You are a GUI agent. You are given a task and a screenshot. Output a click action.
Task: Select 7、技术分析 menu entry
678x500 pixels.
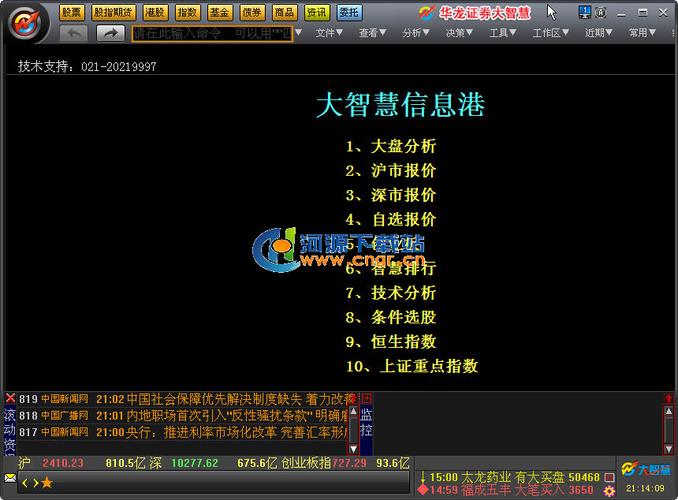point(390,293)
